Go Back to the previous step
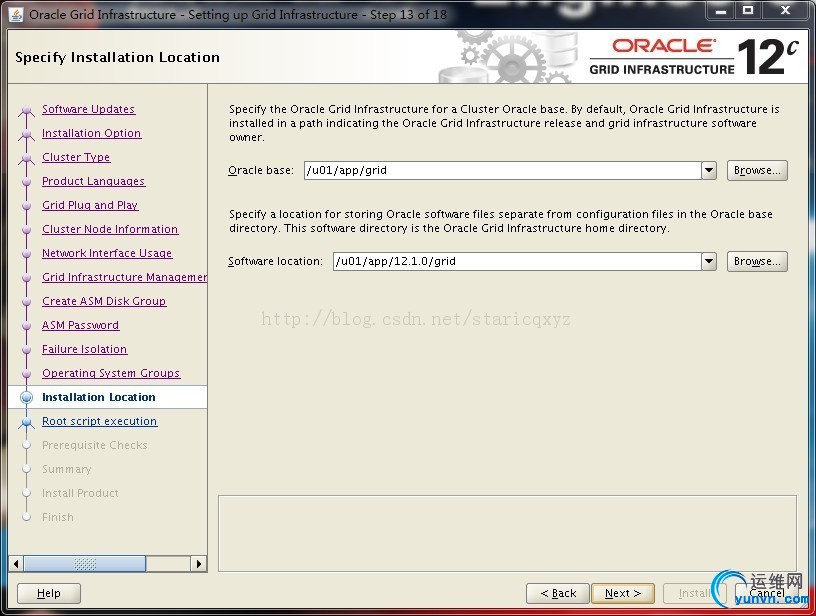The height and width of the screenshot is (616, 816). click(x=558, y=593)
